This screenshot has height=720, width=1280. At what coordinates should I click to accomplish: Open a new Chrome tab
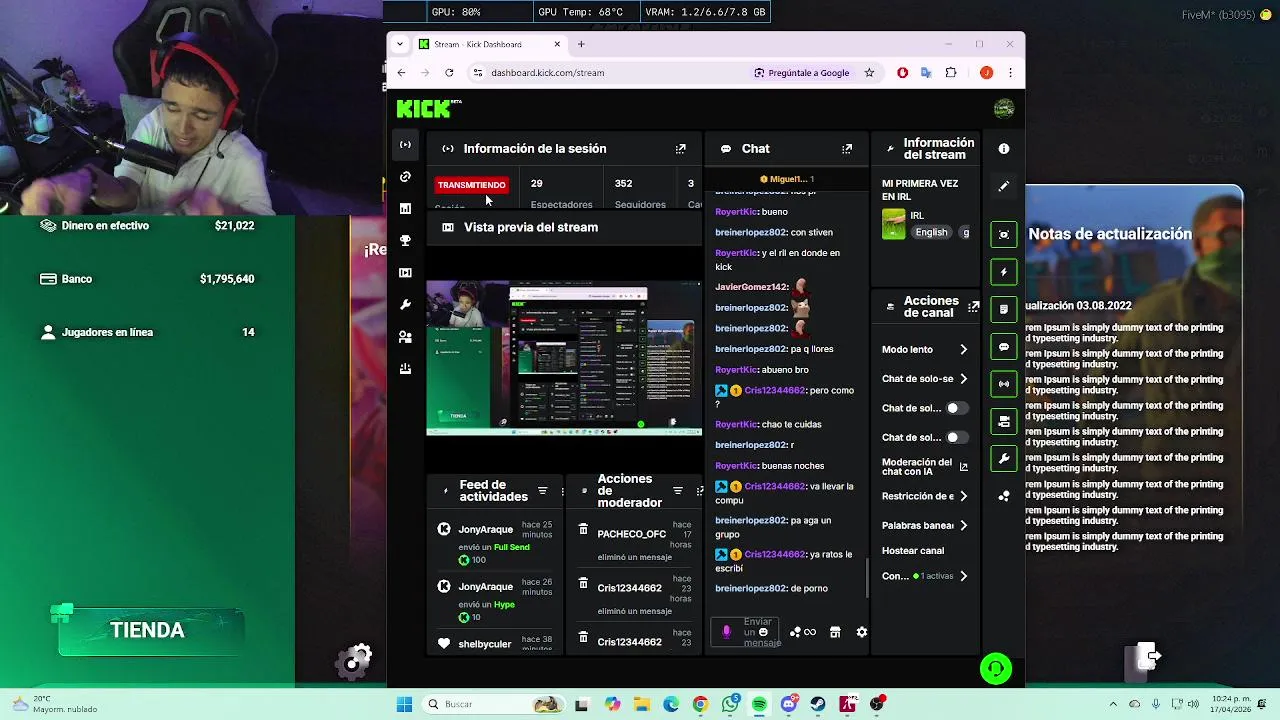(581, 44)
